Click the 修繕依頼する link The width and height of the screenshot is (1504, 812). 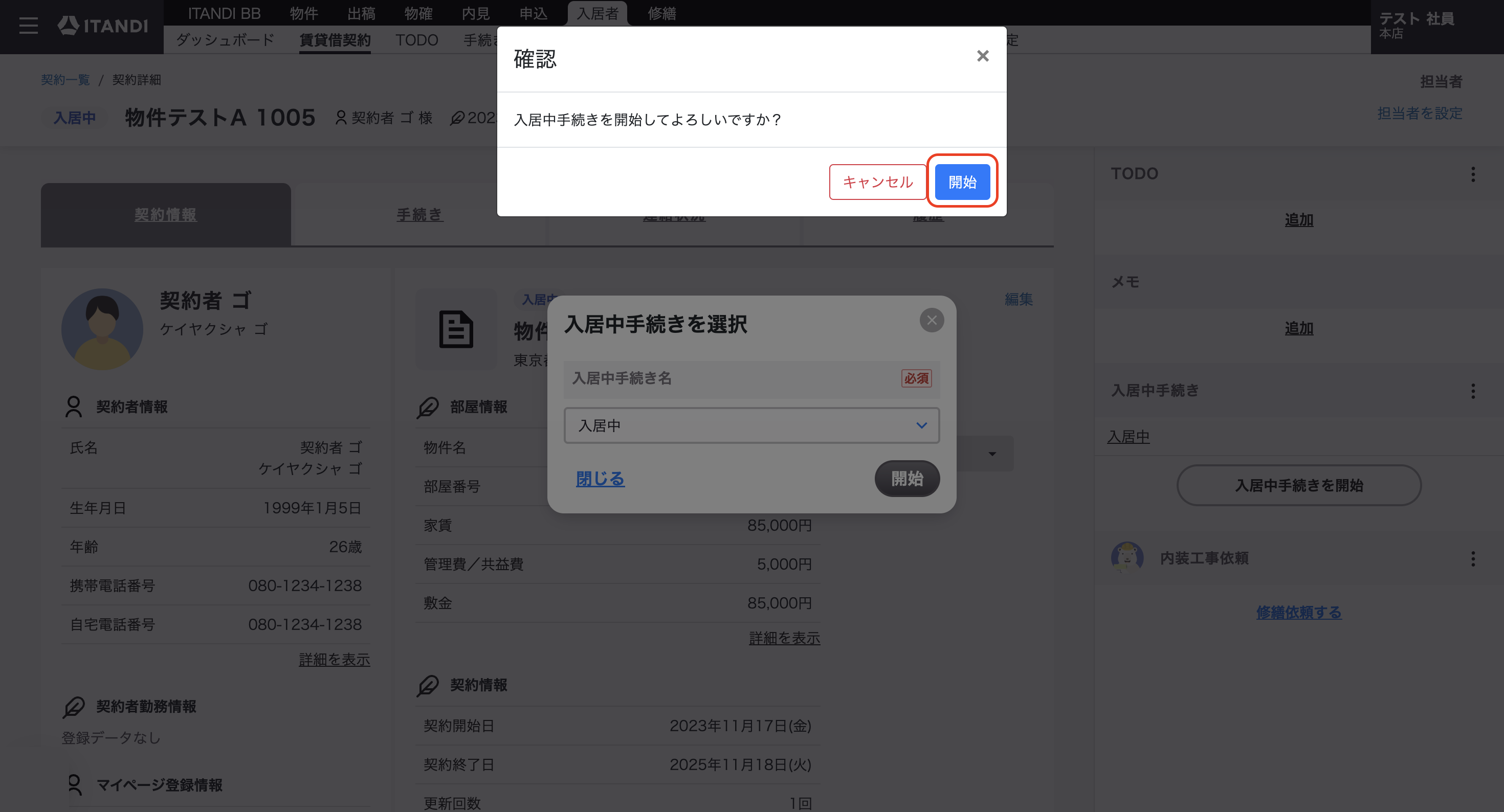click(1298, 612)
